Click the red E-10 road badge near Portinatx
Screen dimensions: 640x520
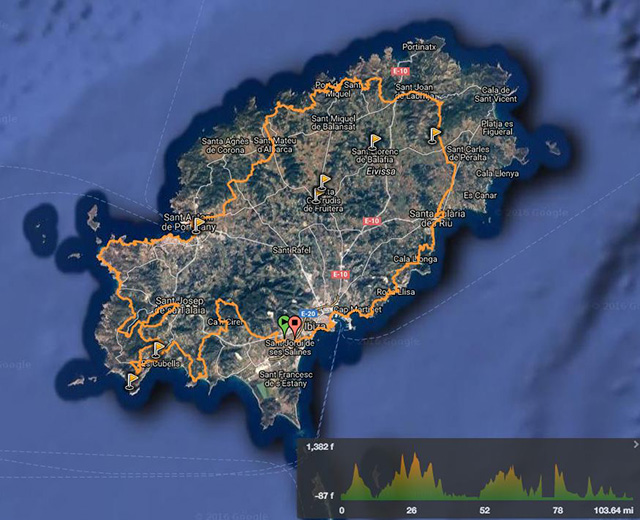[x=400, y=71]
